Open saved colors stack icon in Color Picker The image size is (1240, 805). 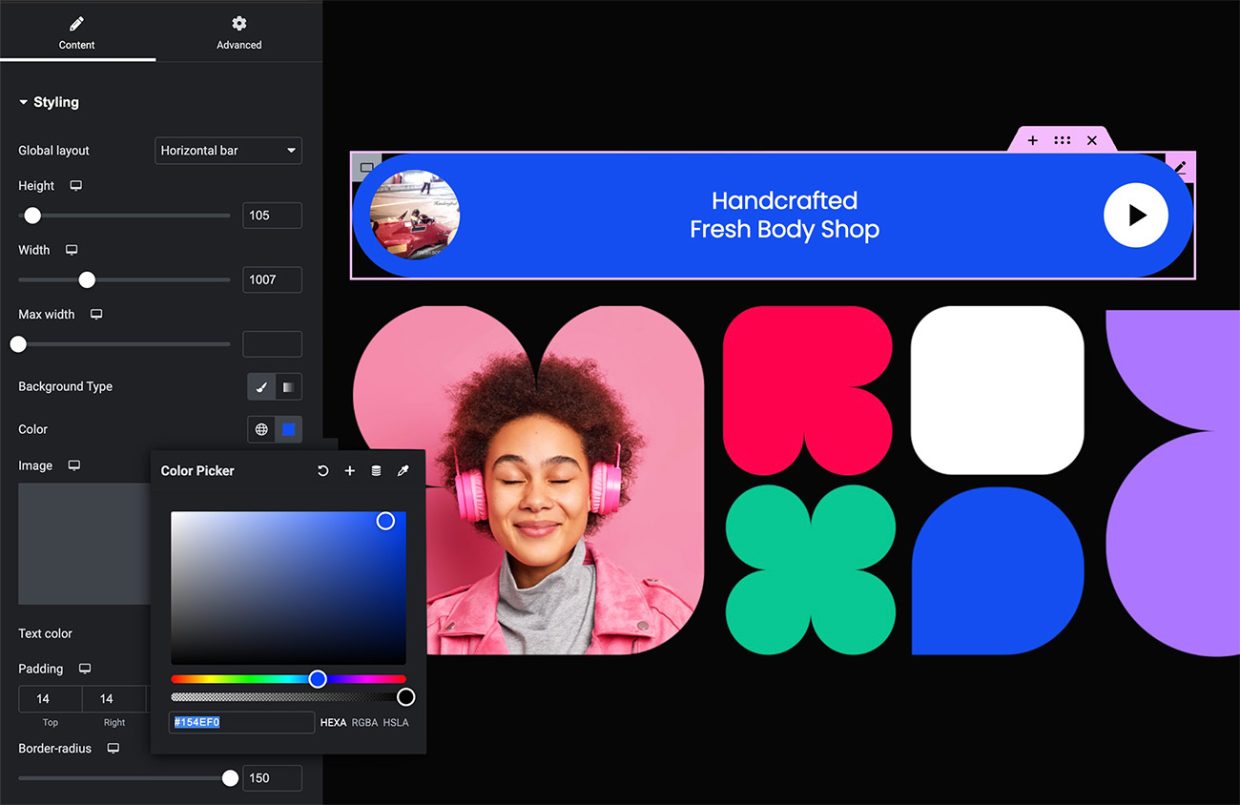point(376,471)
